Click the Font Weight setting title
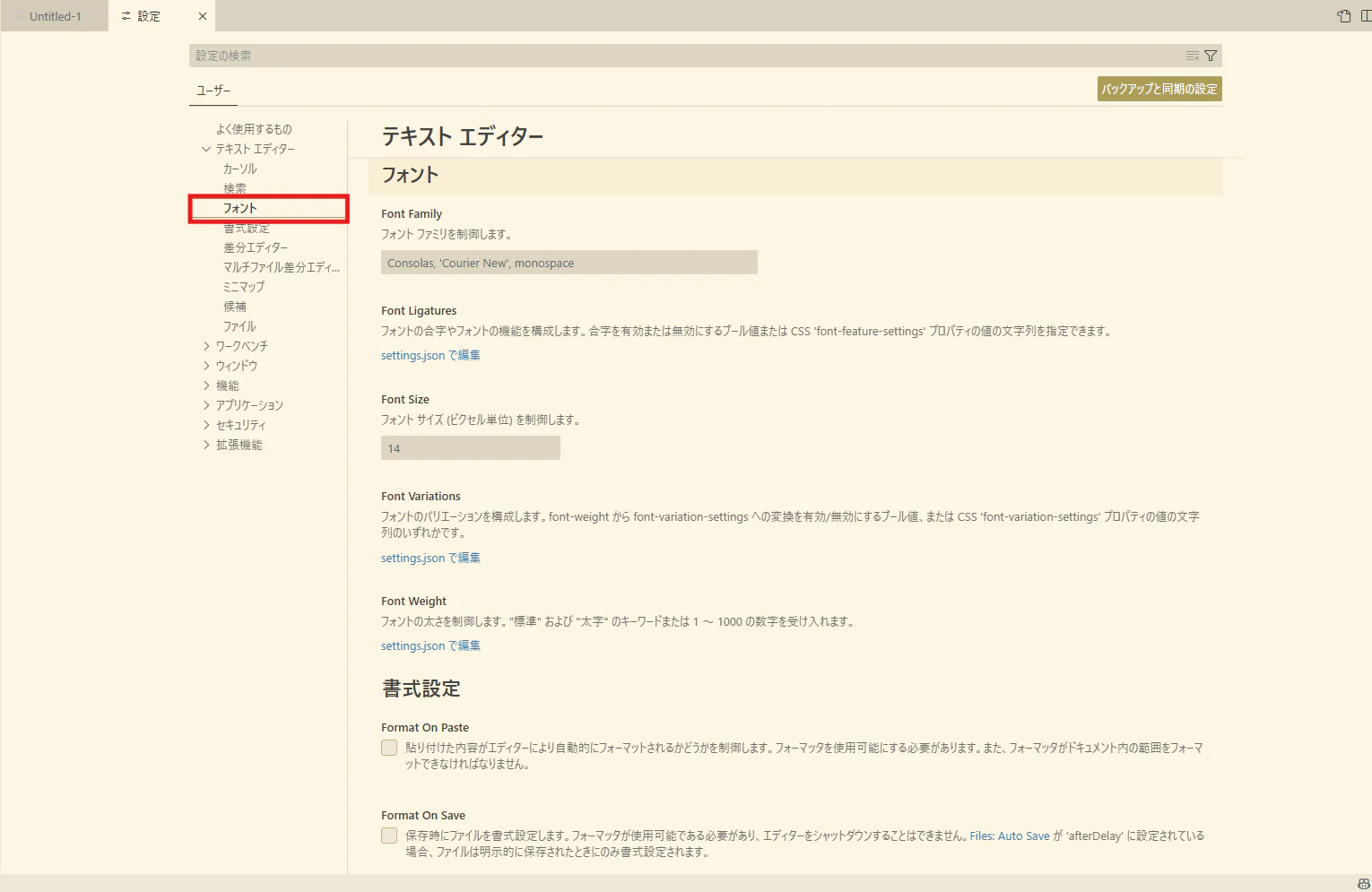 [x=413, y=601]
